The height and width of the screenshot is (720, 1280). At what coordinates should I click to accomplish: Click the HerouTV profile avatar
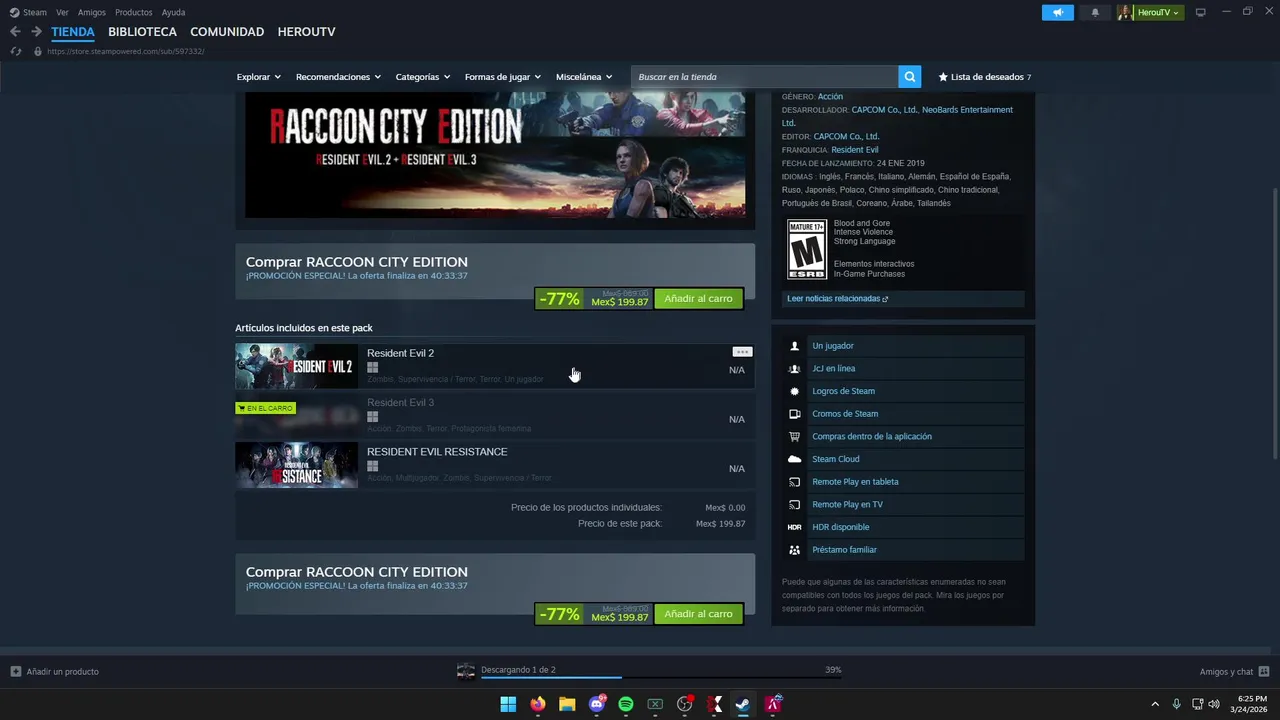click(x=1125, y=12)
